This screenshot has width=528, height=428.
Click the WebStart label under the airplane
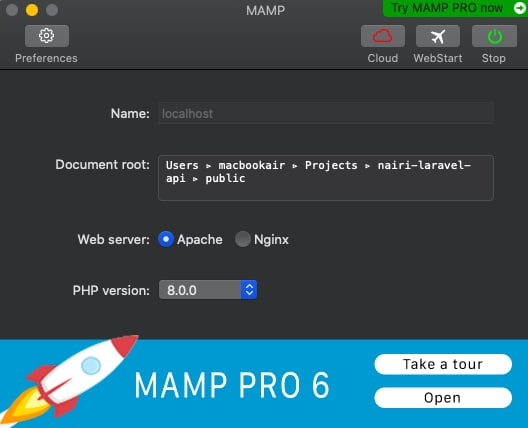point(438,58)
